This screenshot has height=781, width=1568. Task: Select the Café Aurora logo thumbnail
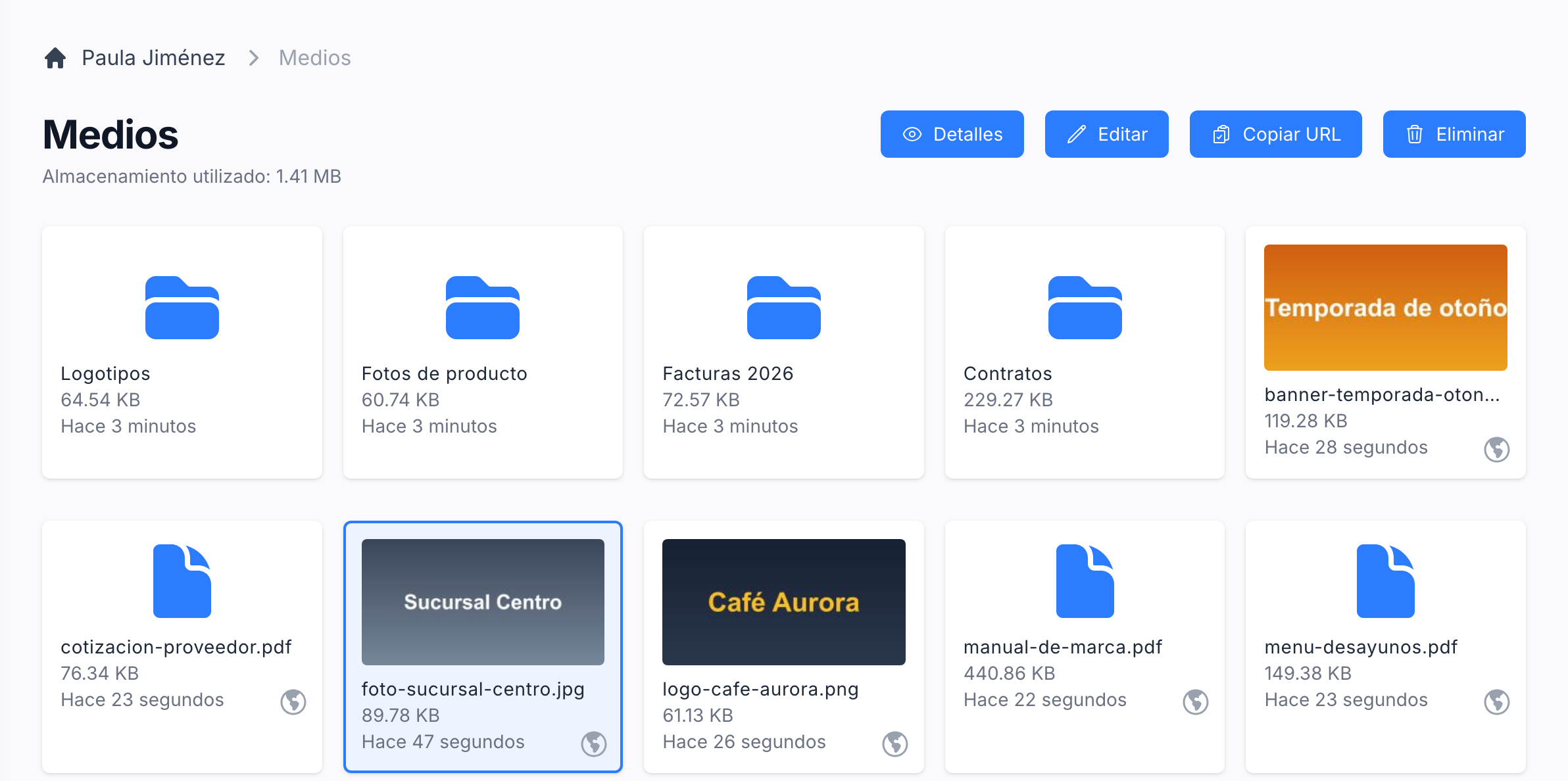(784, 602)
